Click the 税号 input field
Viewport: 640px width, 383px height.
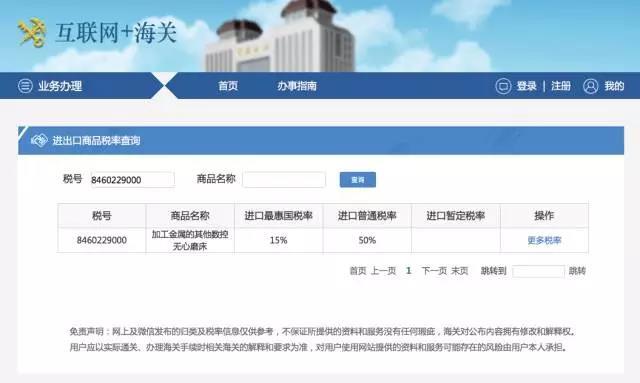133,180
